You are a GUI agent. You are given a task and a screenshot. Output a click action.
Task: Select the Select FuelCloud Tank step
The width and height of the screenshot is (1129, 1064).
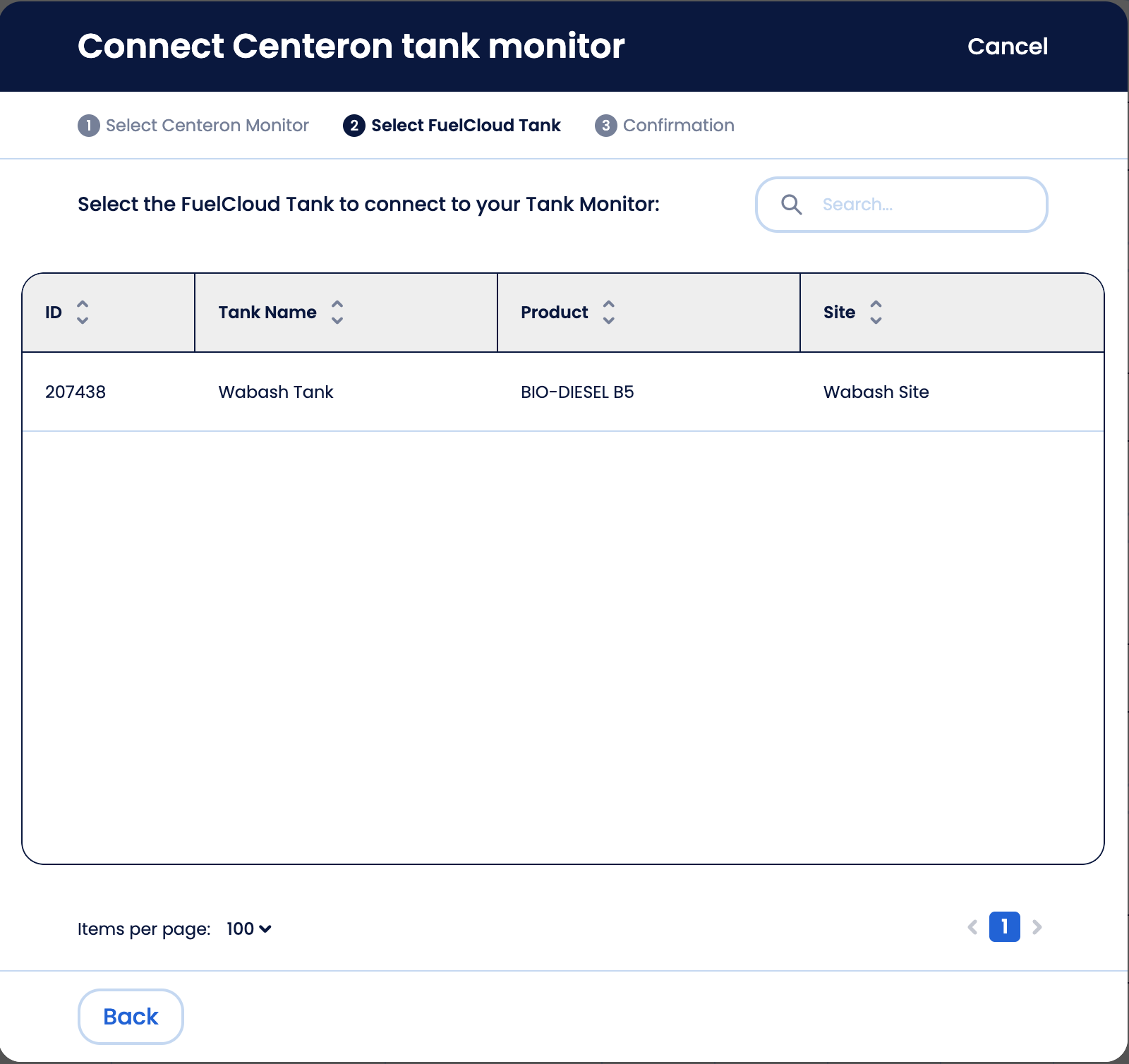click(x=452, y=126)
